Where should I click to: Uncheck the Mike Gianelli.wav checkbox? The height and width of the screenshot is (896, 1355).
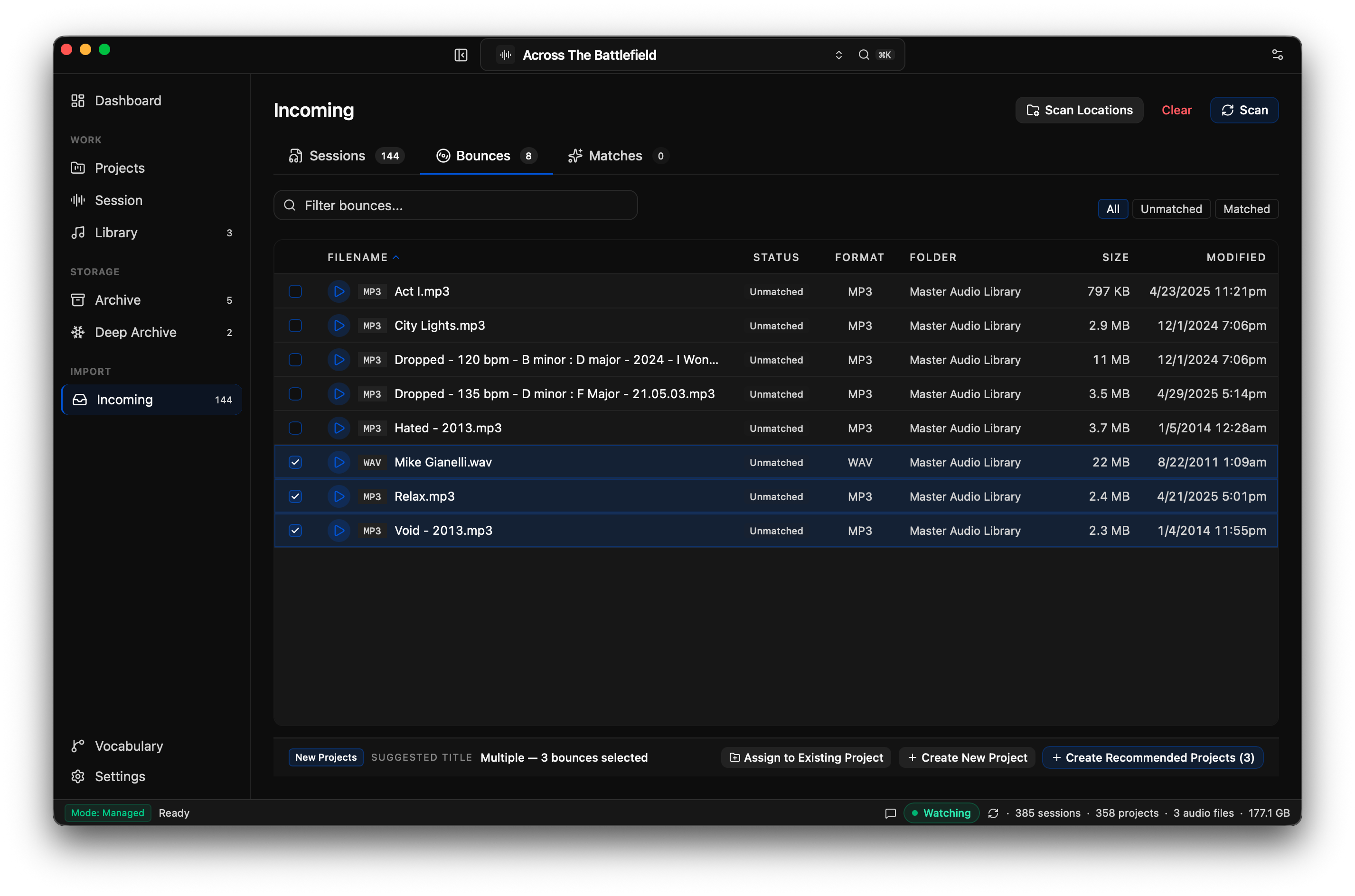pyautogui.click(x=295, y=462)
